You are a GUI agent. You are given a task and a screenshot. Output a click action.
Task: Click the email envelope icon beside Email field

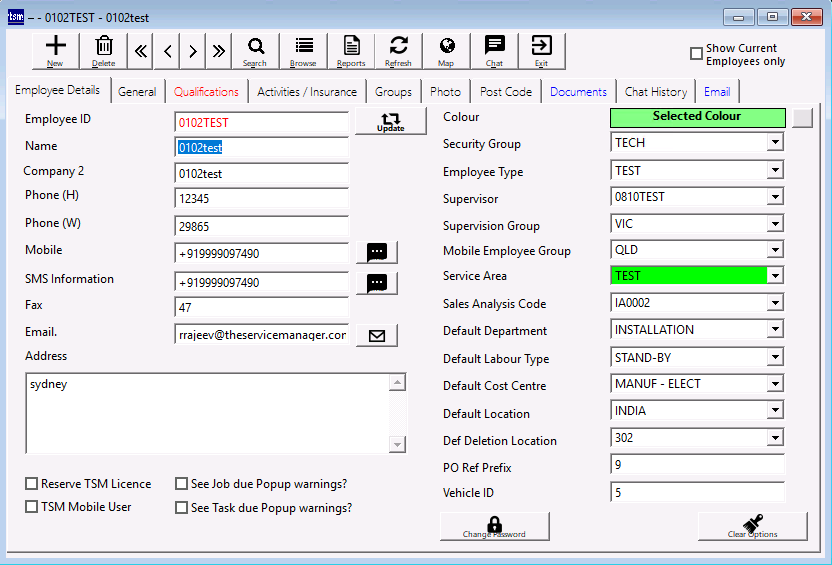376,336
